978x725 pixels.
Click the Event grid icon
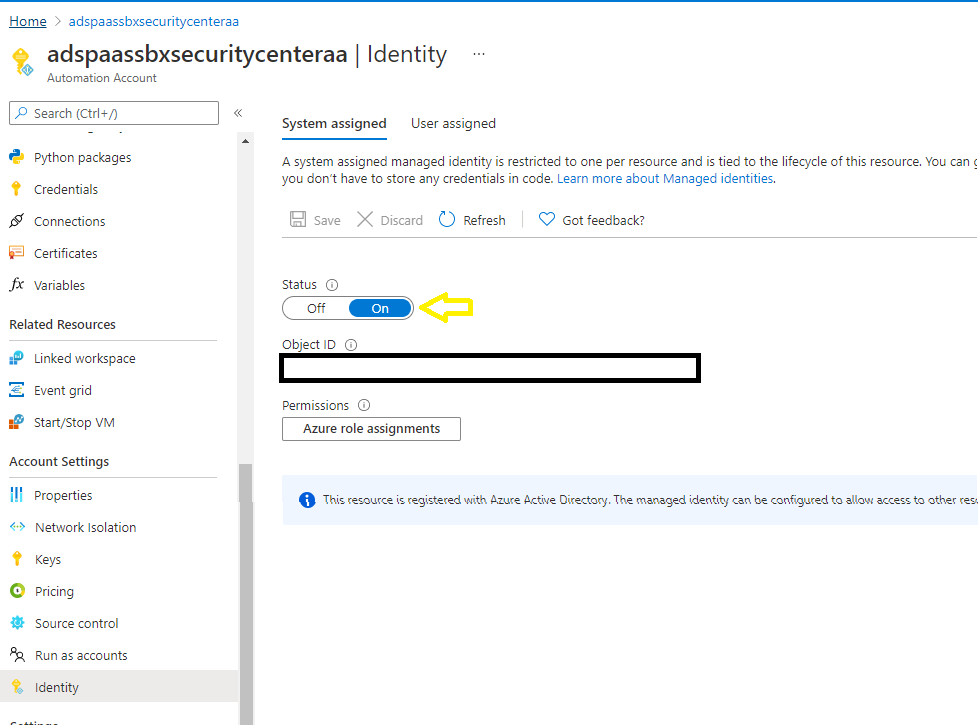[x=17, y=390]
